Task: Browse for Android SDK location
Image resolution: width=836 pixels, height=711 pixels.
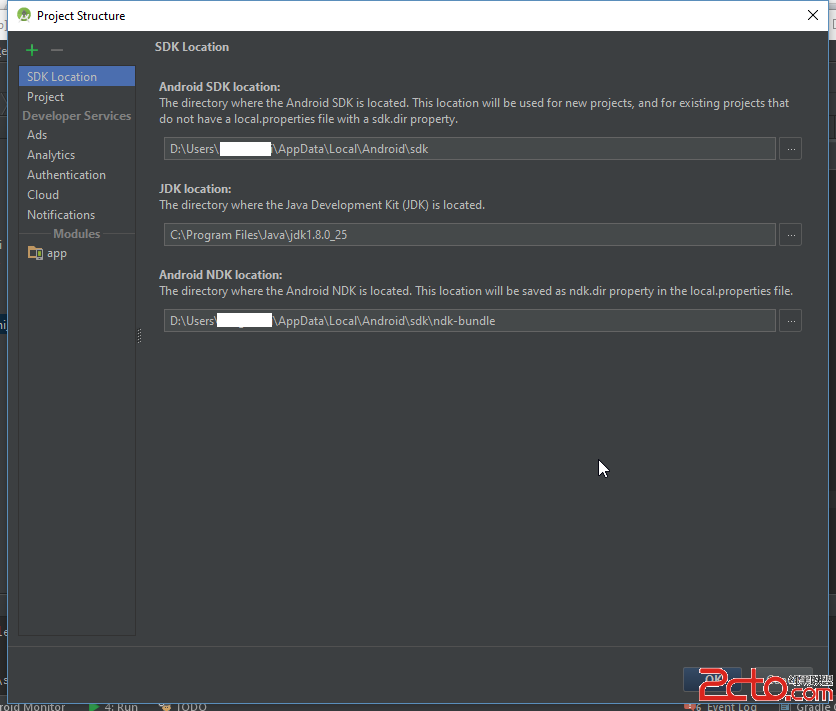Action: pyautogui.click(x=790, y=149)
